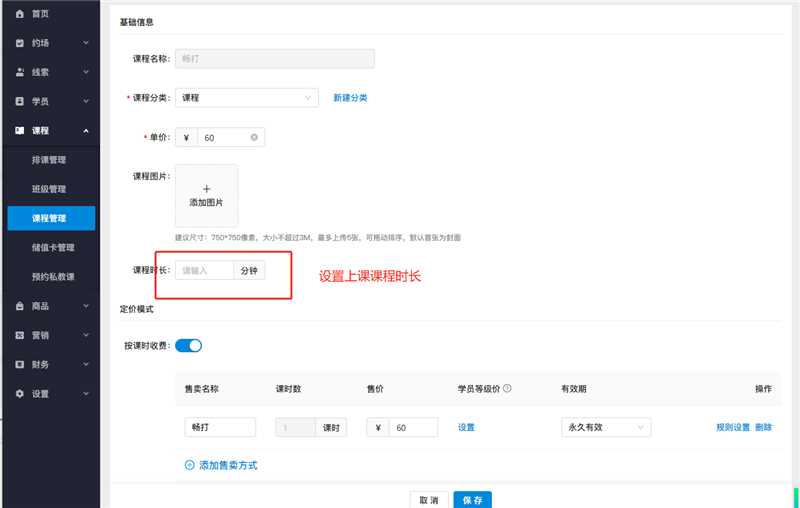Open 预约私教课 submenu item
The width and height of the screenshot is (800, 508).
point(53,276)
